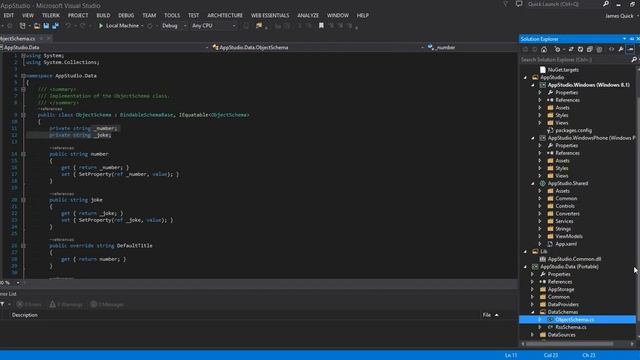
Task: Select AppStudio.Common.dll in Solution Explorer
Action: coord(574,259)
